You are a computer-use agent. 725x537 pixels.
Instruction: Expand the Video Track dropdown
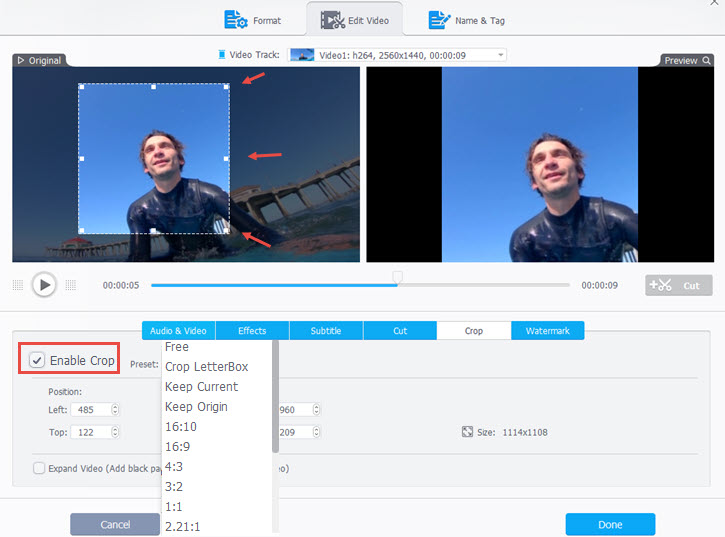click(500, 55)
